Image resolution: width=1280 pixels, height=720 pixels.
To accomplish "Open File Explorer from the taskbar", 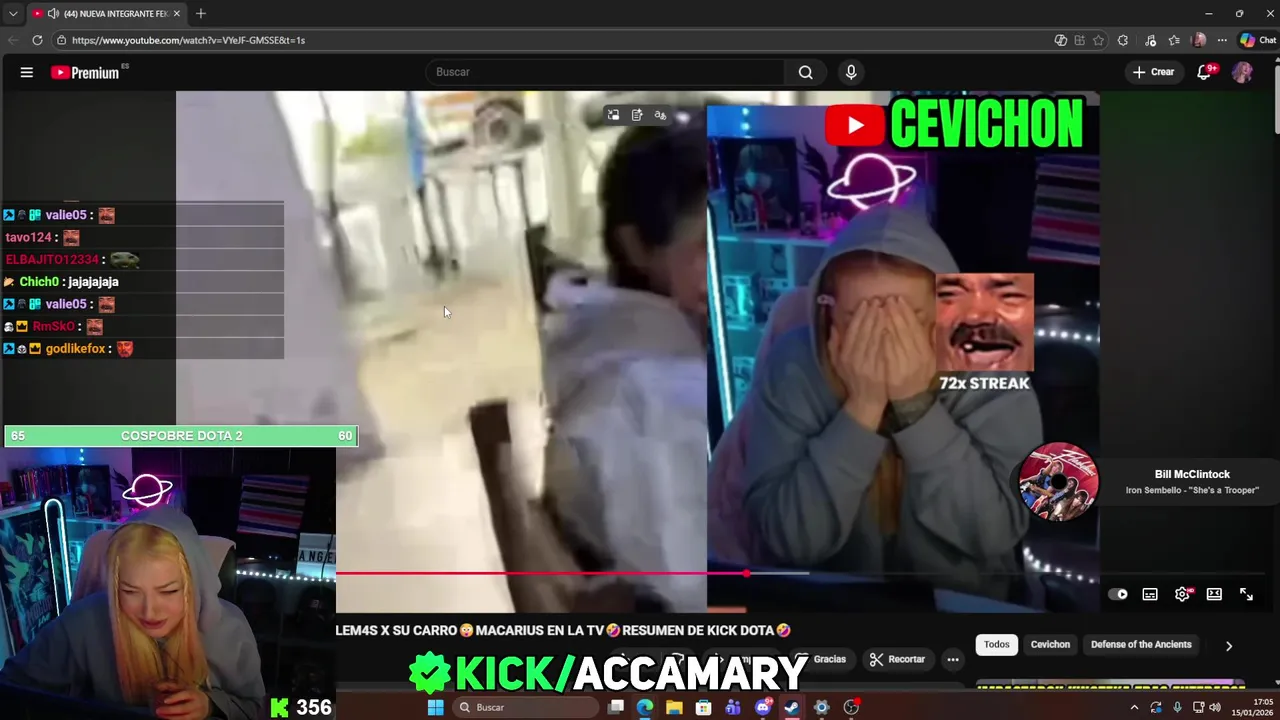I will [x=674, y=707].
